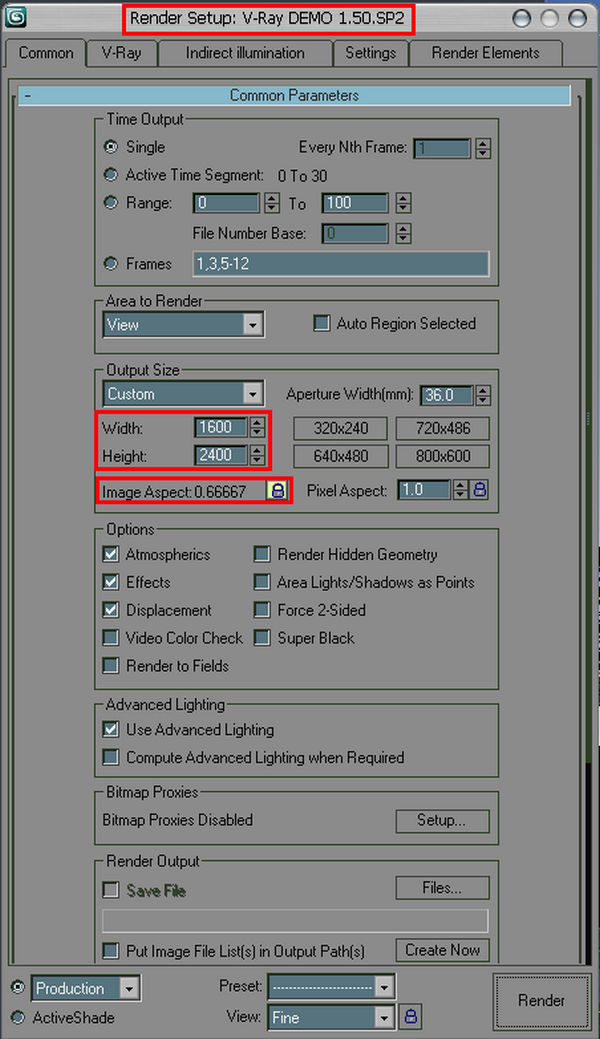The image size is (600, 1039).
Task: Enable Render Hidden Geometry
Action: pos(263,554)
